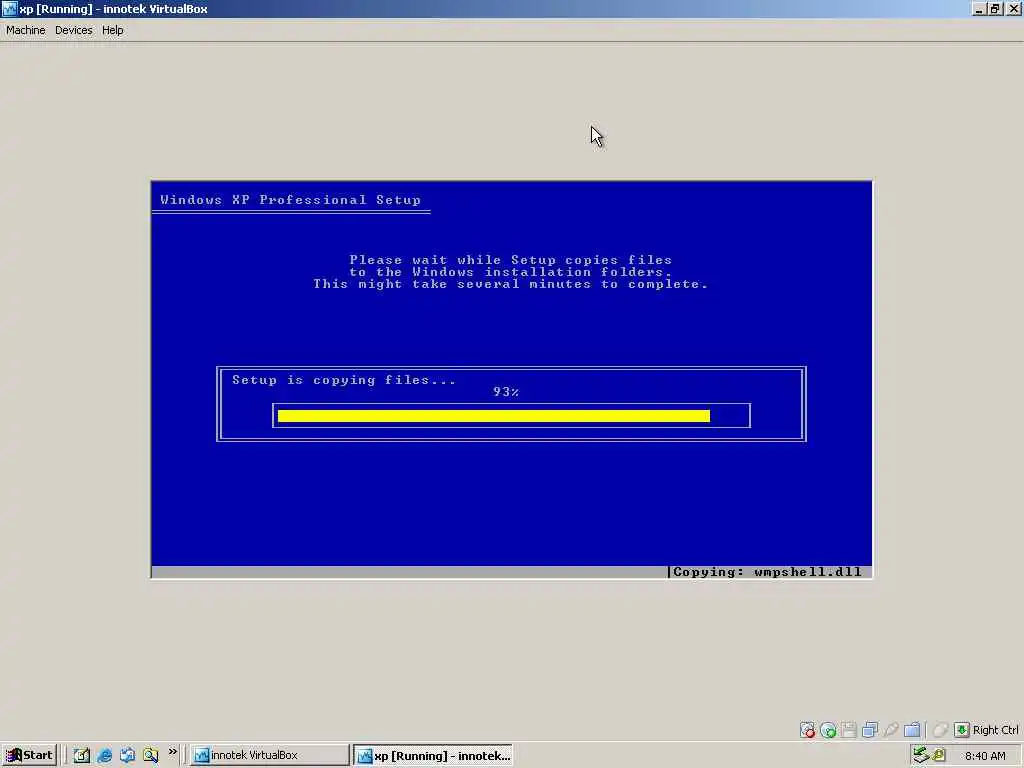Open the Machine menu
The image size is (1024, 768).
[25, 30]
